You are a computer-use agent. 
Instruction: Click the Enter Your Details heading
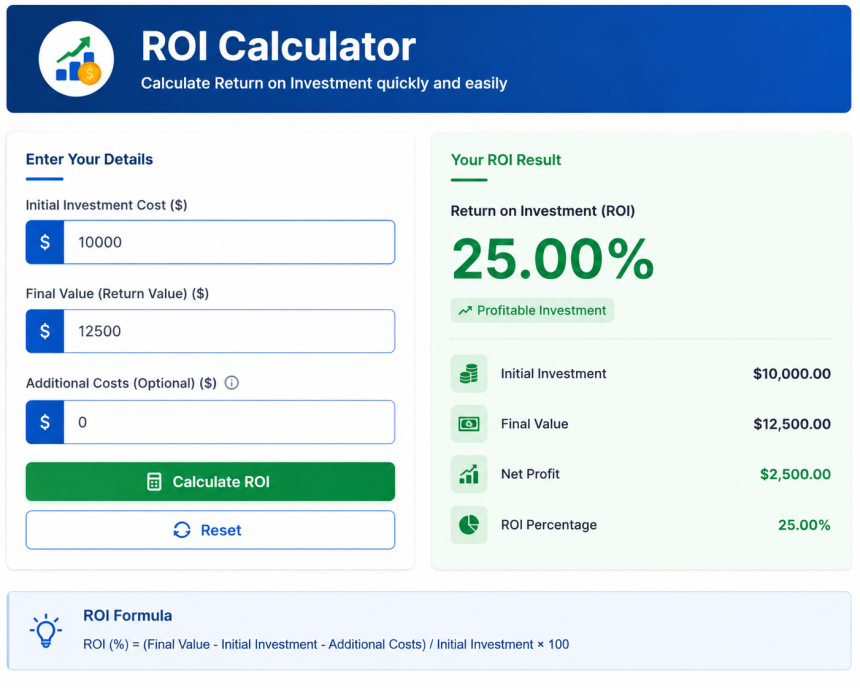tap(89, 159)
